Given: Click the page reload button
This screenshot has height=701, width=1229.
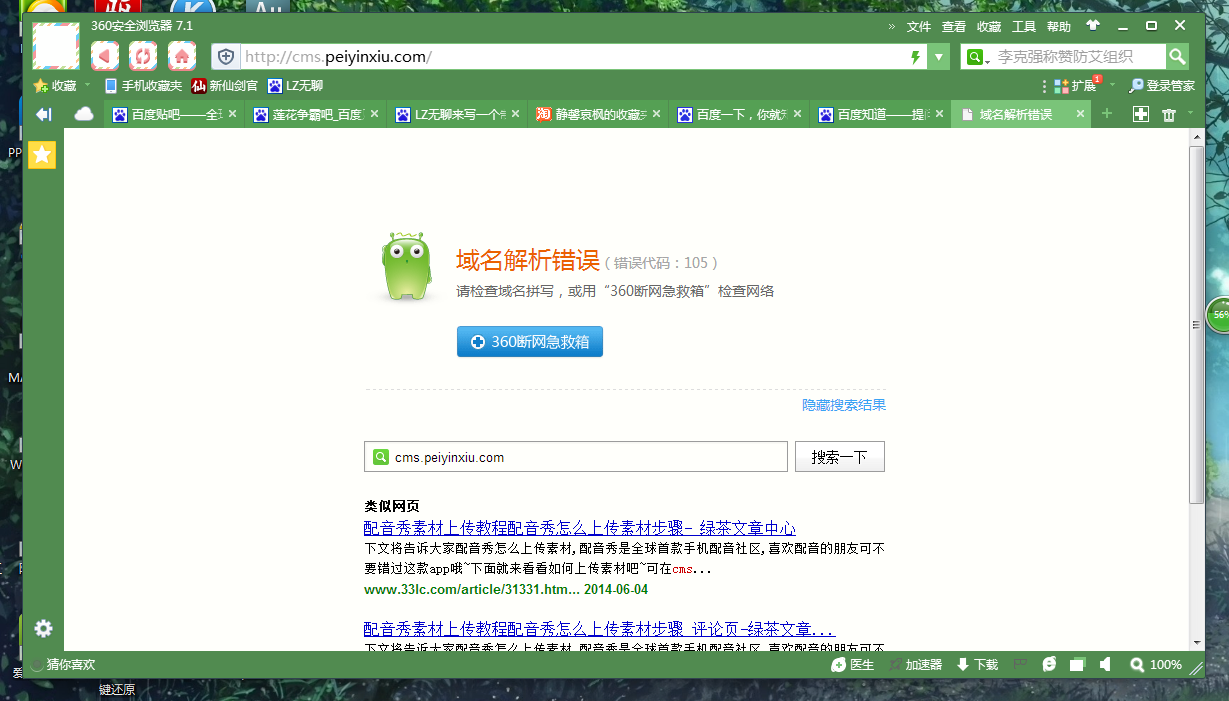Looking at the screenshot, I should 143,56.
